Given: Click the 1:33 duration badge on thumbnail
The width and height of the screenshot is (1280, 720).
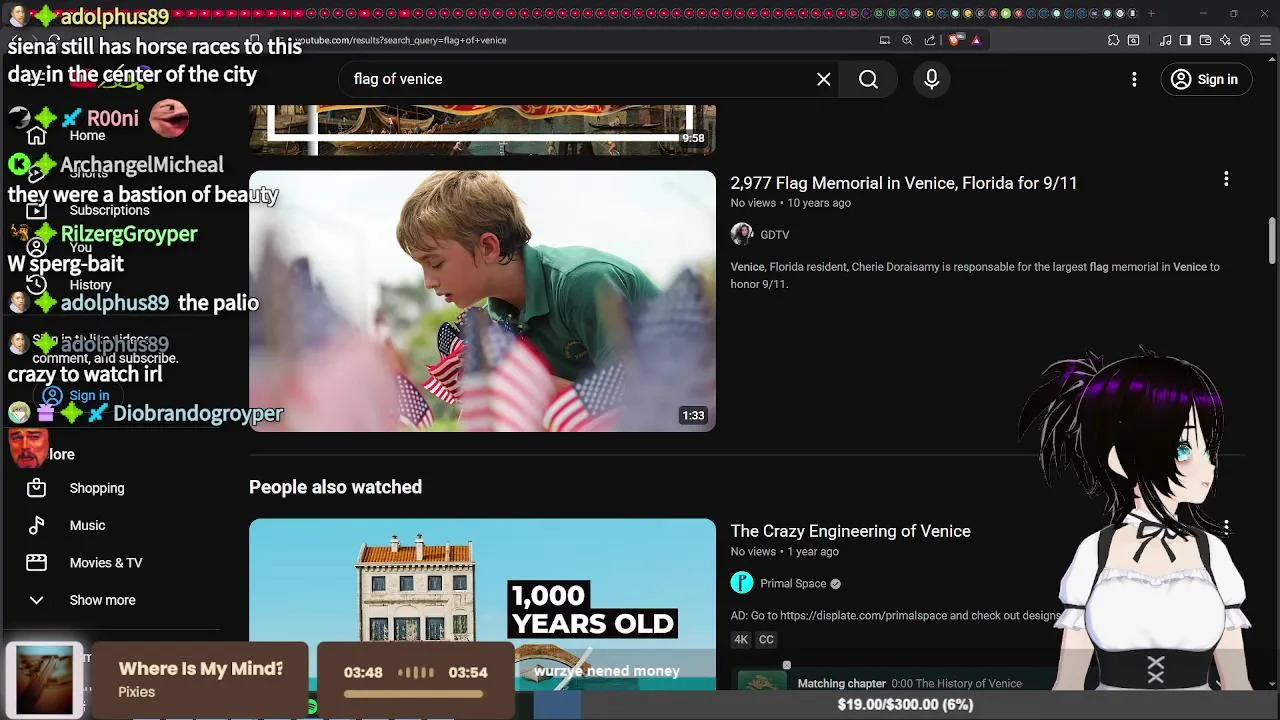Looking at the screenshot, I should pyautogui.click(x=693, y=415).
